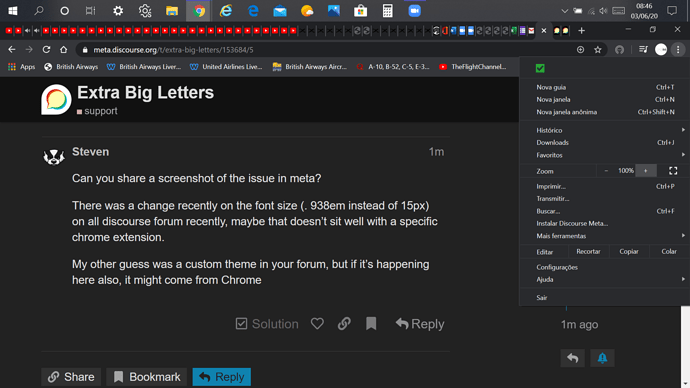
Task: Click Copiar in edit row
Action: coord(629,252)
